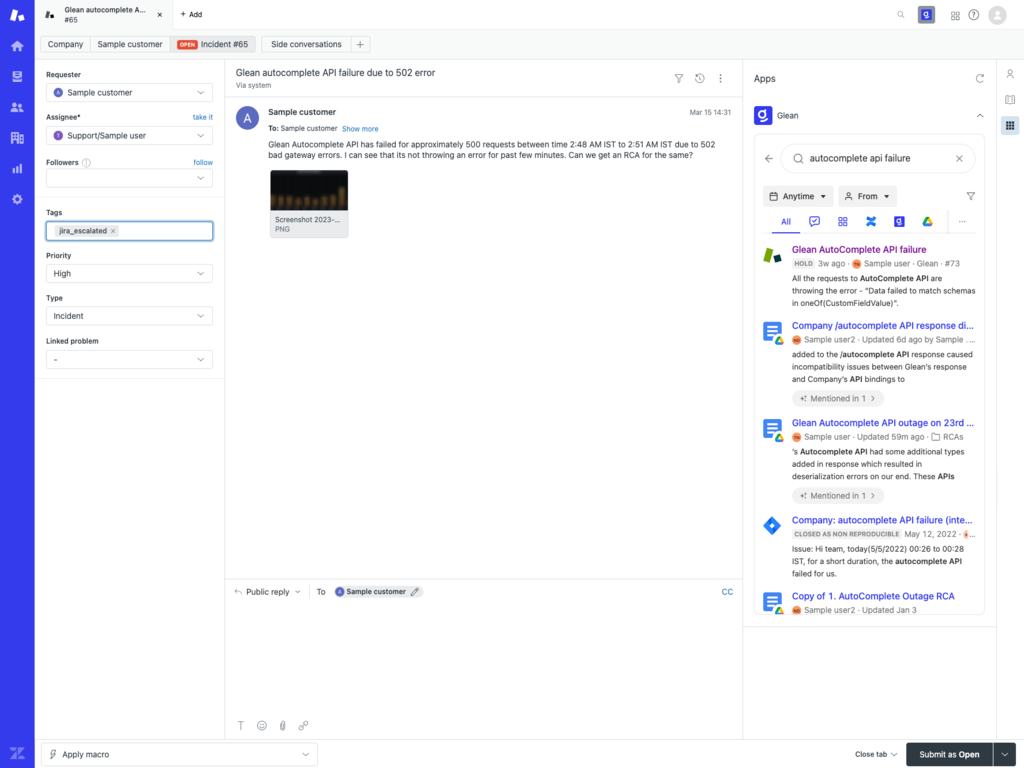Click Submit as Open button
This screenshot has width=1024, height=768.
948,754
